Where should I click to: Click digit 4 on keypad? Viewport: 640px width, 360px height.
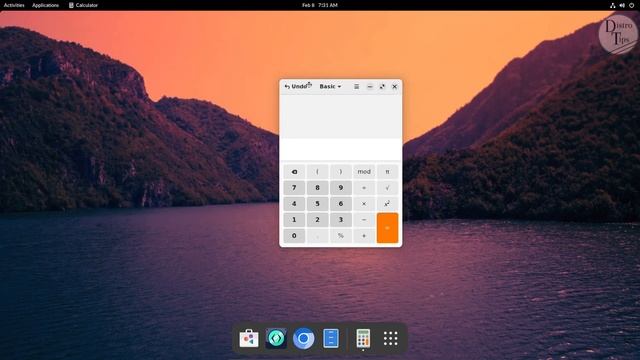(294, 204)
